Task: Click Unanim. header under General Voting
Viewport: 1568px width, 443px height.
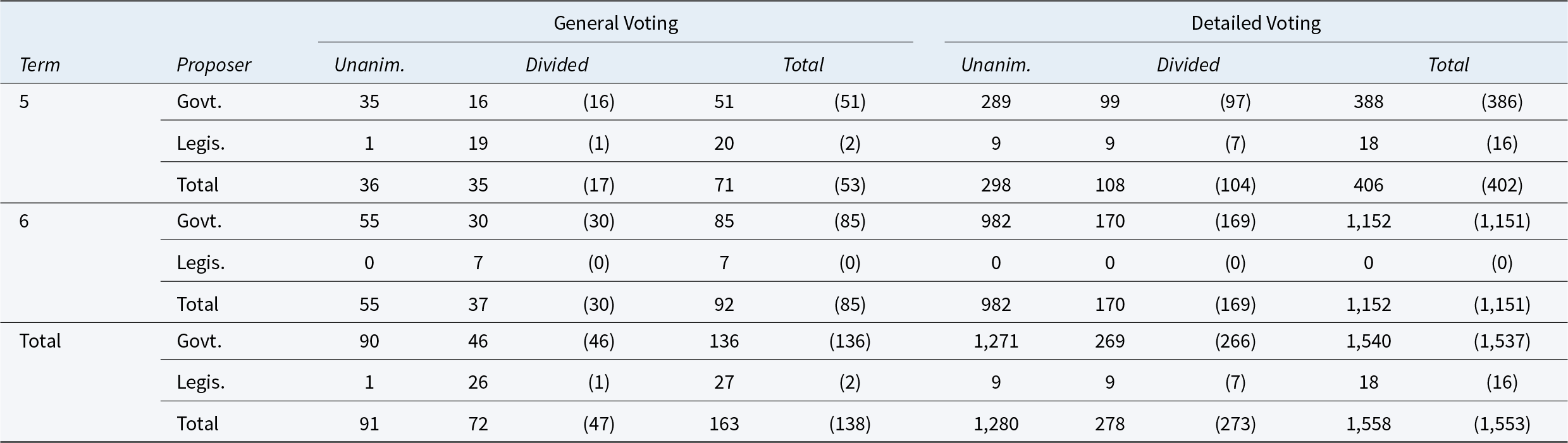Action: [369, 65]
